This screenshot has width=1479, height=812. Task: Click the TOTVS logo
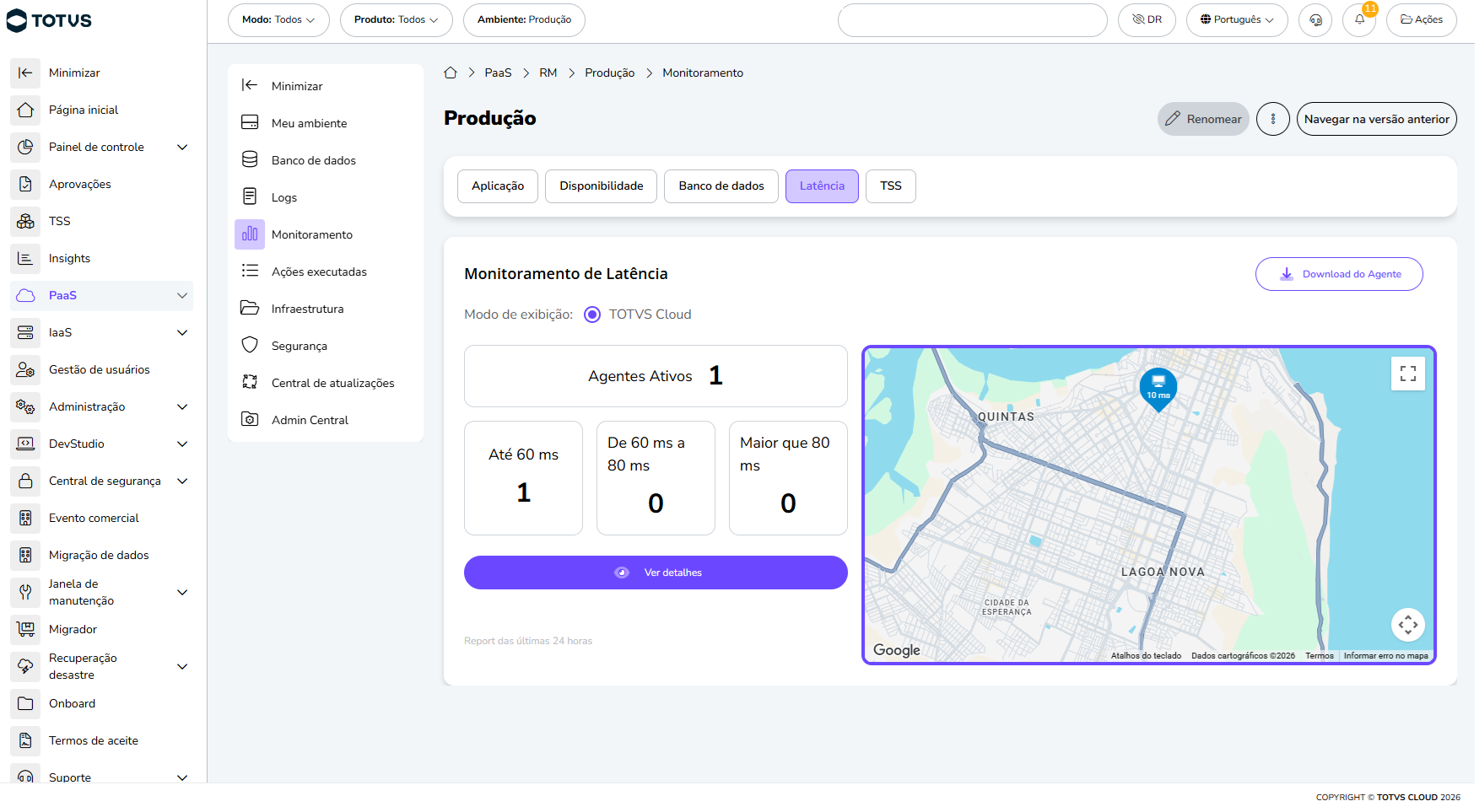coord(49,20)
